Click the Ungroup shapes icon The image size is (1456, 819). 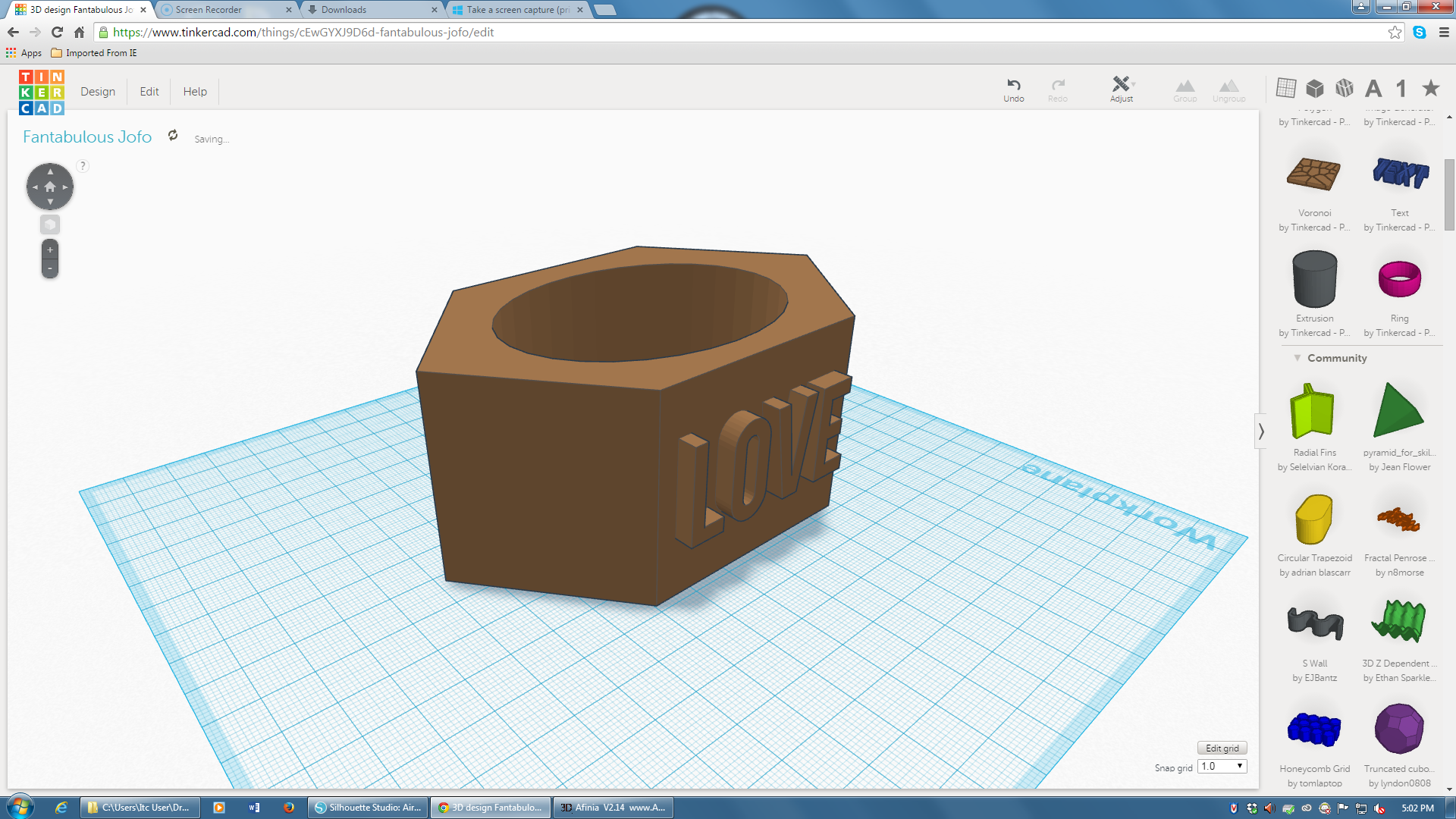coord(1229,89)
